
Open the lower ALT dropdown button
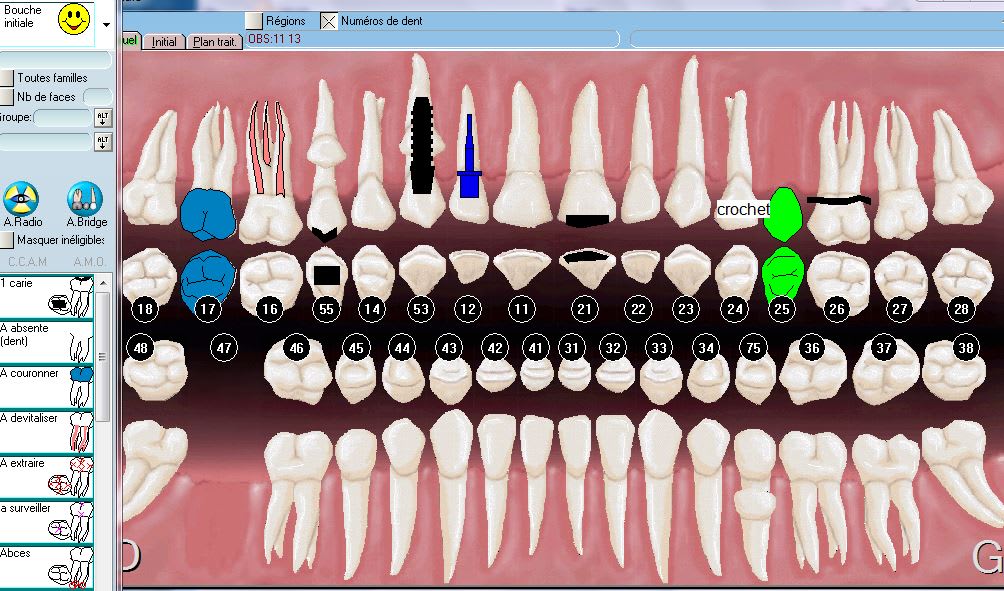point(102,141)
